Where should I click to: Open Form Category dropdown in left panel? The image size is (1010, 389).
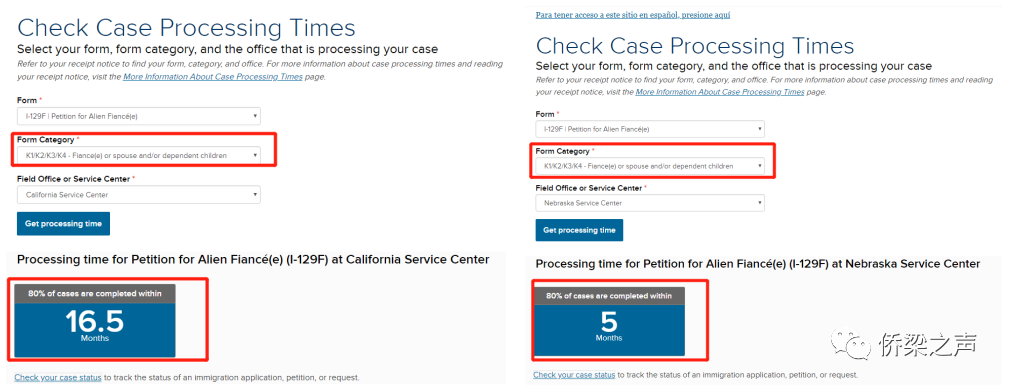coord(138,155)
